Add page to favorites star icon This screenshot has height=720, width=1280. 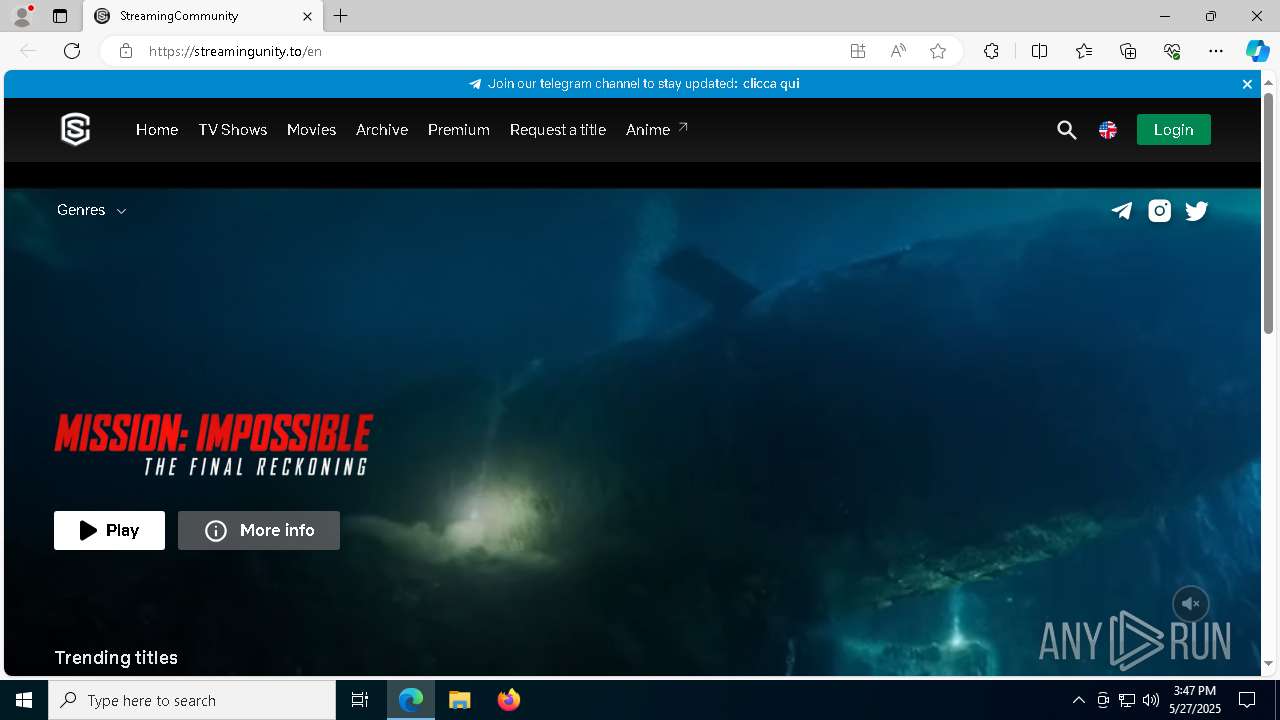pos(938,51)
